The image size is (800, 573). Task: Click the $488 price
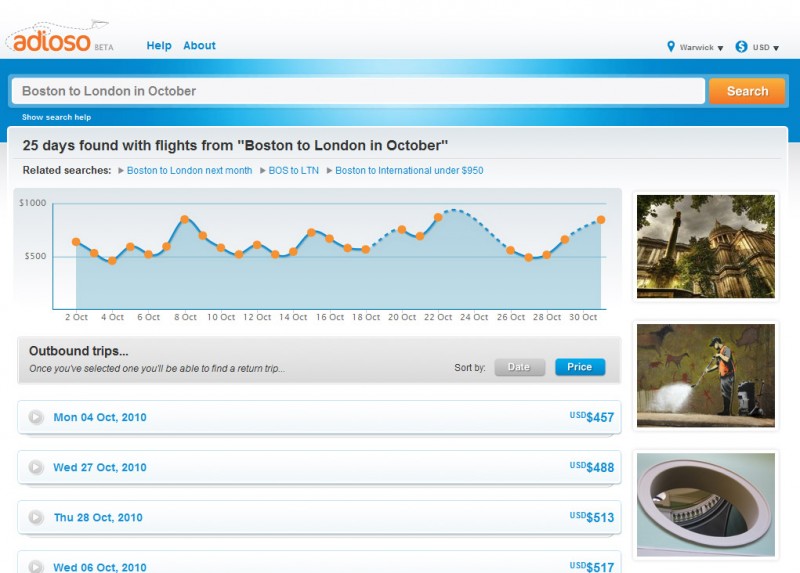[592, 467]
